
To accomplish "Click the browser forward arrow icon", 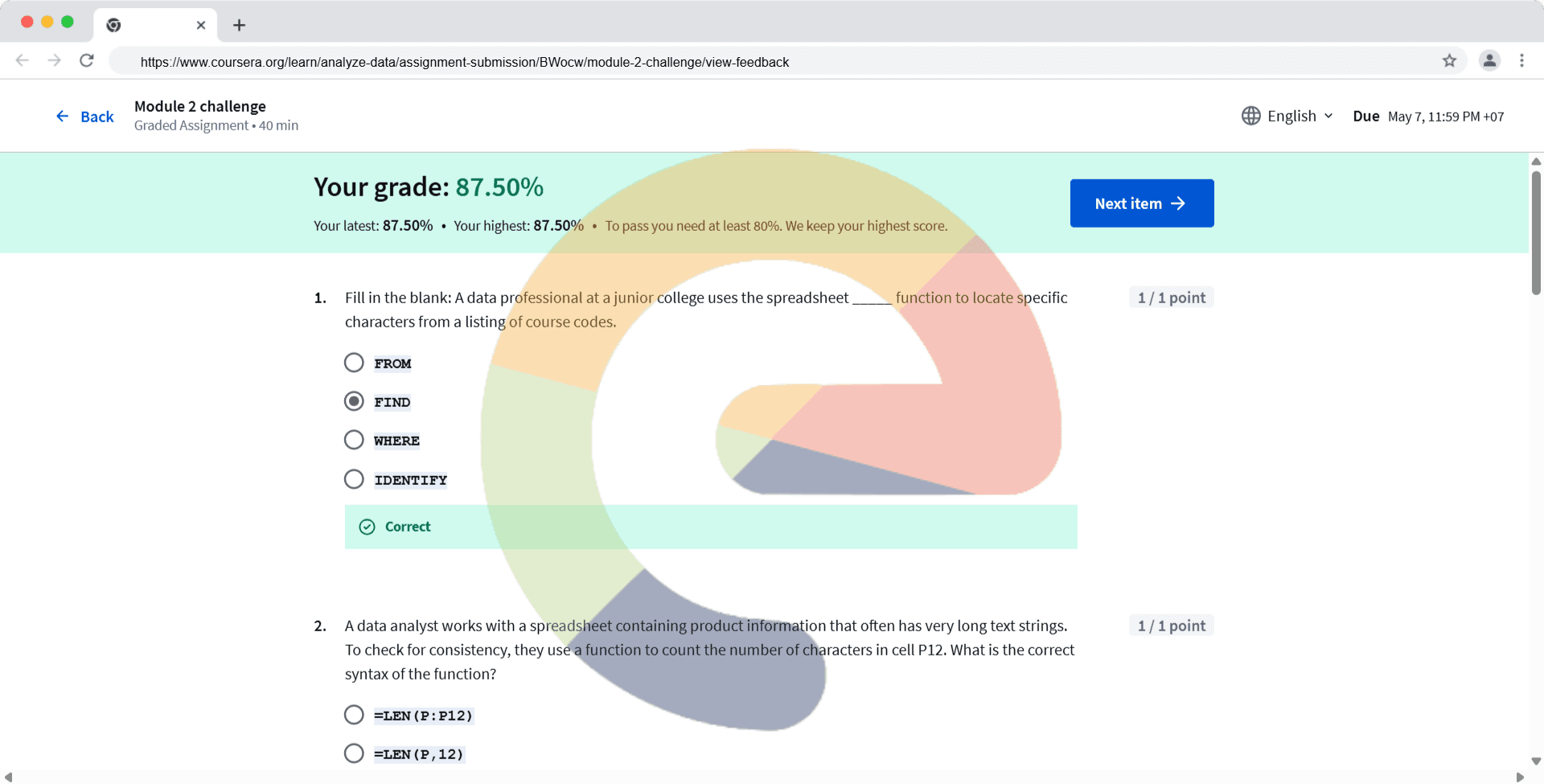I will tap(54, 60).
